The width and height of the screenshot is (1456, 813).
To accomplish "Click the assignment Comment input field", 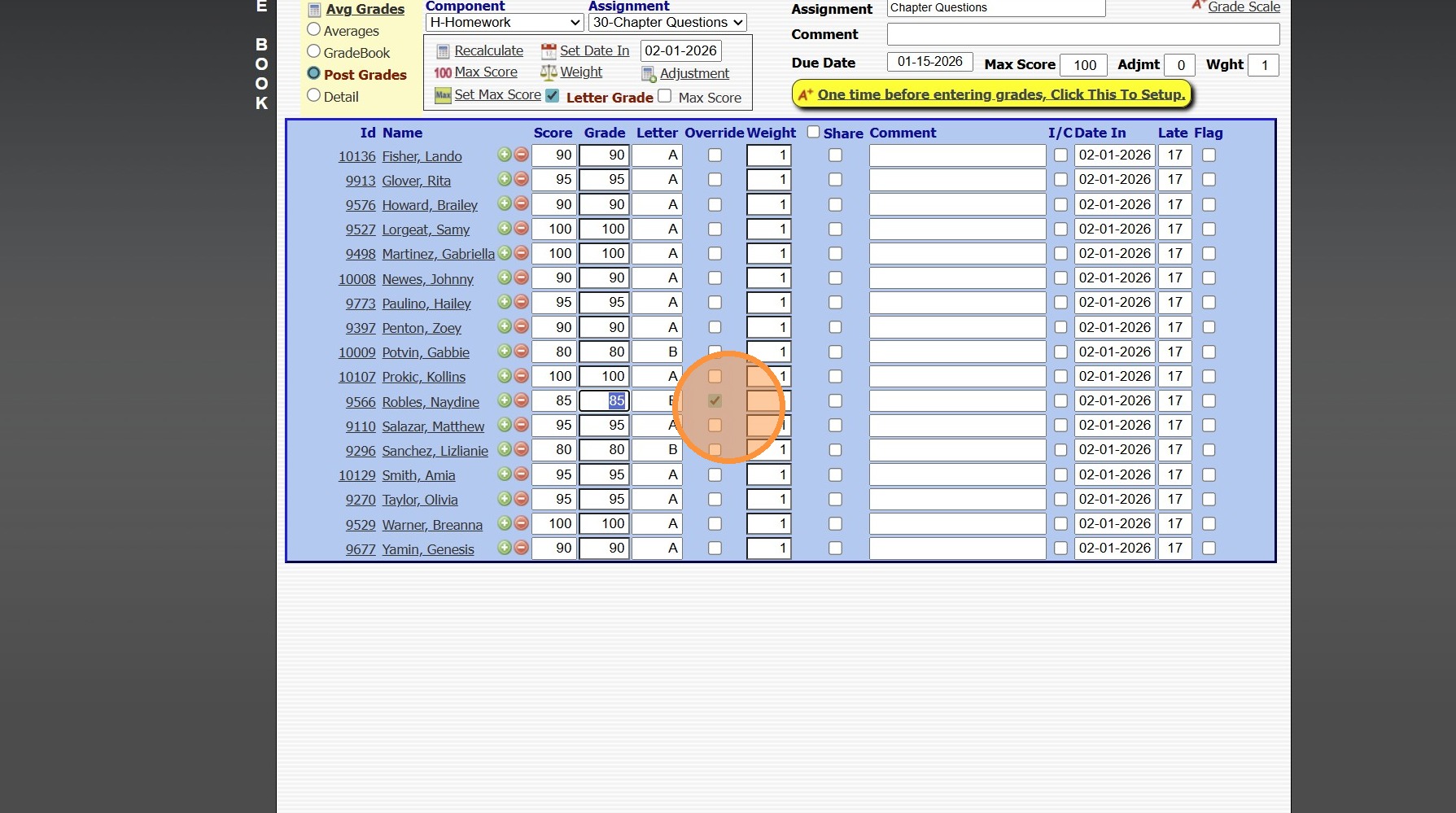I will point(1083,34).
